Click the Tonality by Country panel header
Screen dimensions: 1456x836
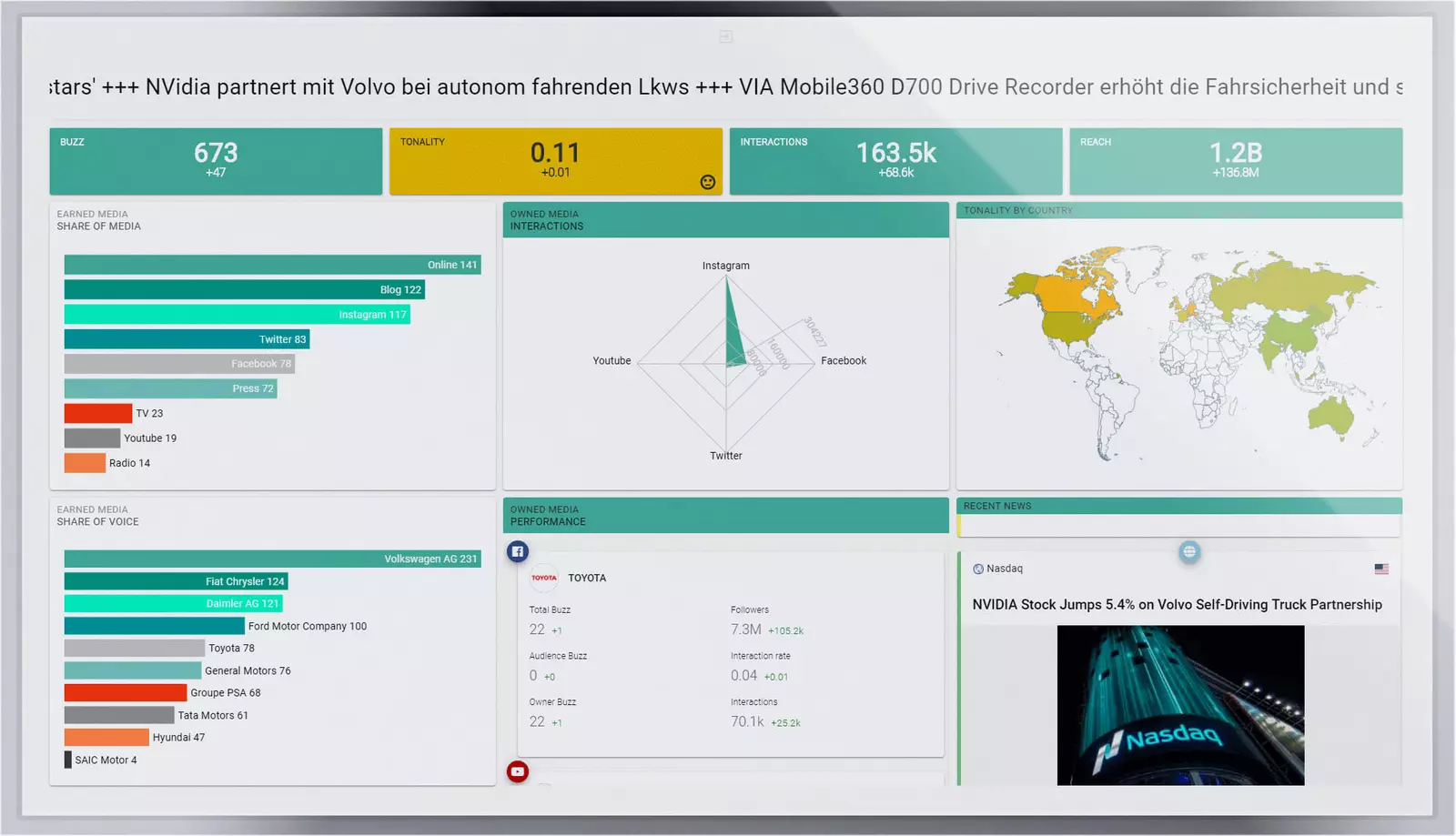1179,210
